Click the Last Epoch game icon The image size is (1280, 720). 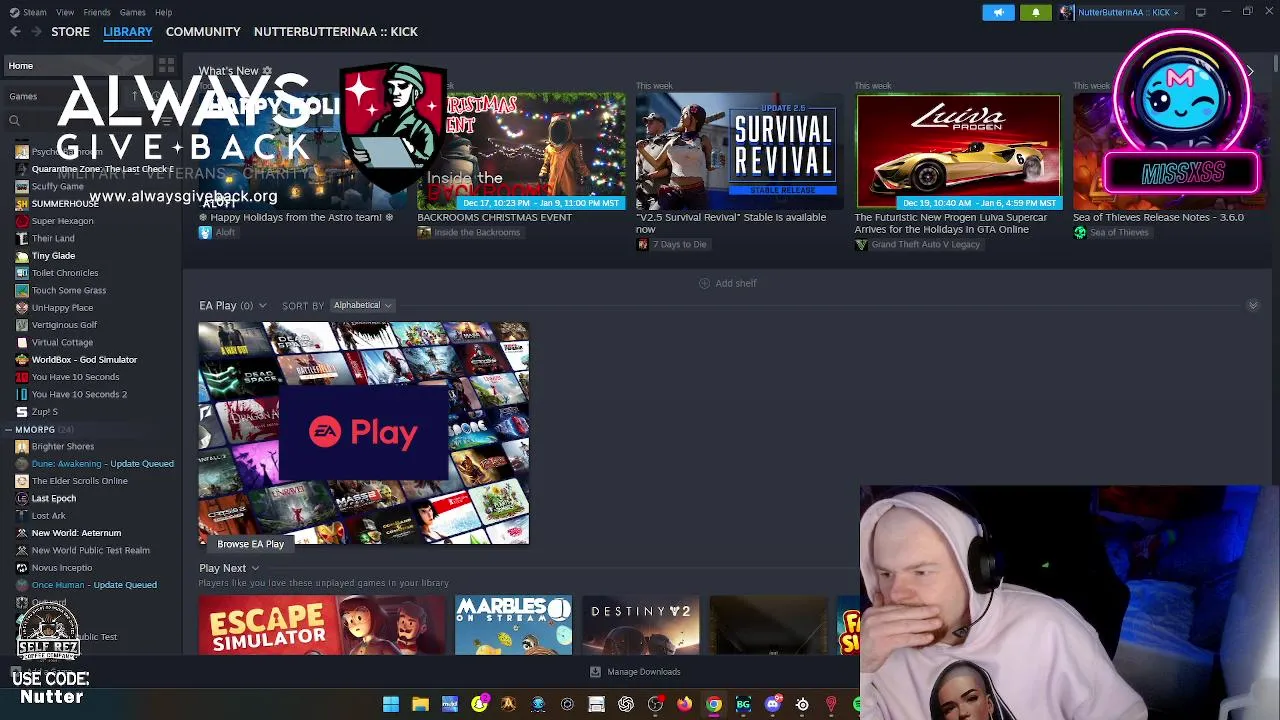[22, 498]
